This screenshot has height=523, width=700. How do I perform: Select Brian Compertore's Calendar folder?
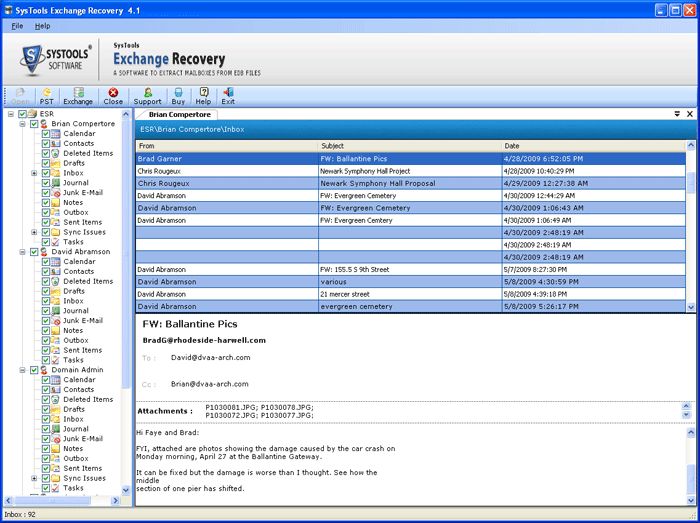point(79,133)
